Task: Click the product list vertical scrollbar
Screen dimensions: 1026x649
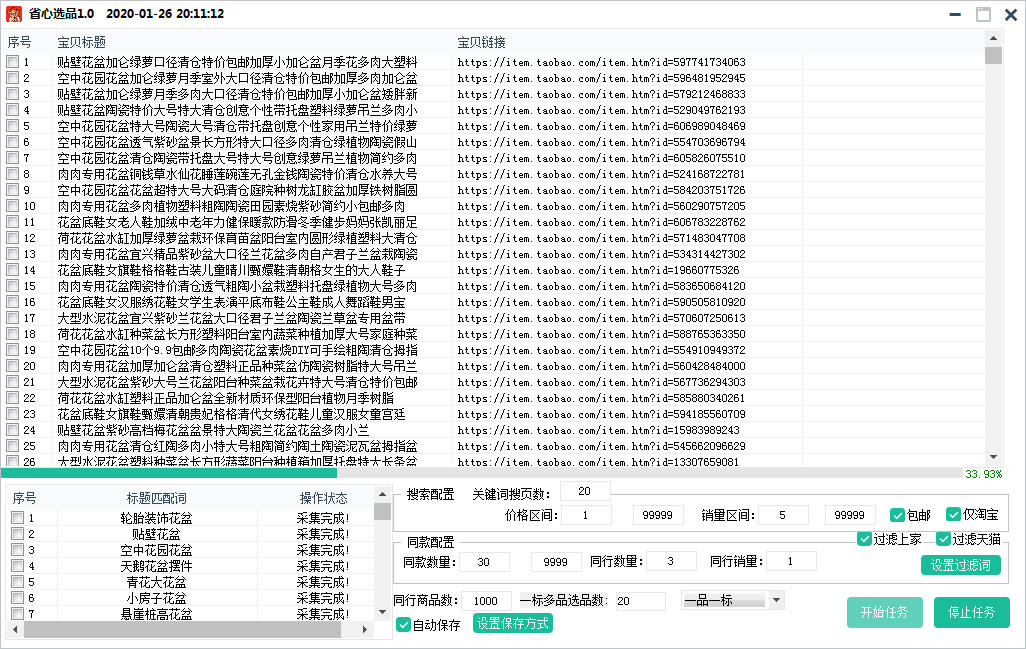Action: [993, 250]
